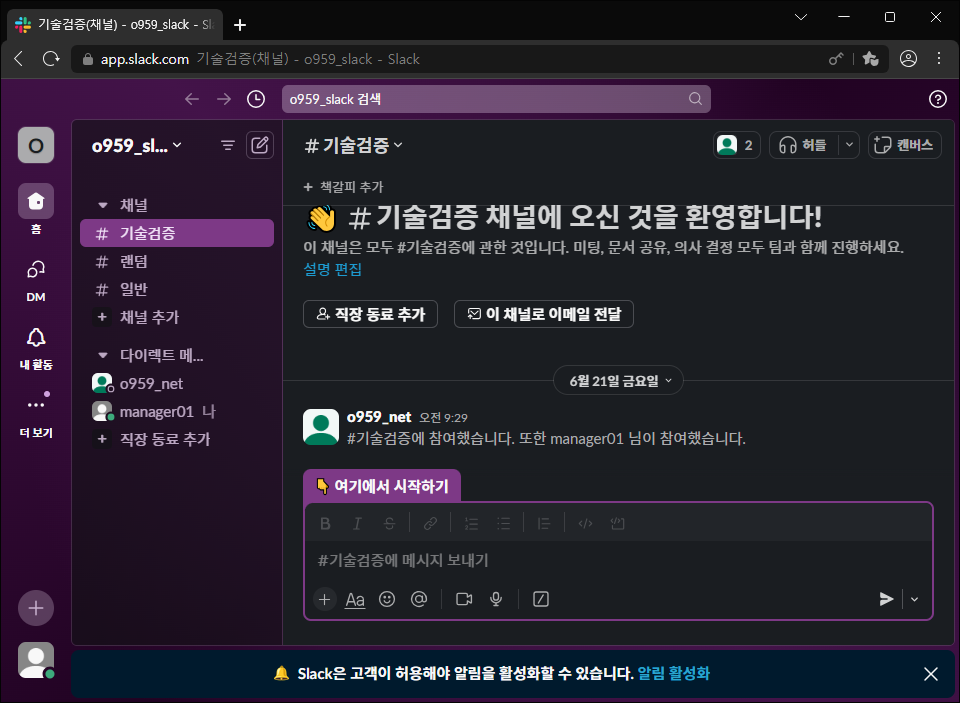Viewport: 960px width, 703px height.
Task: Dismiss the notification banner
Action: pyautogui.click(x=931, y=674)
